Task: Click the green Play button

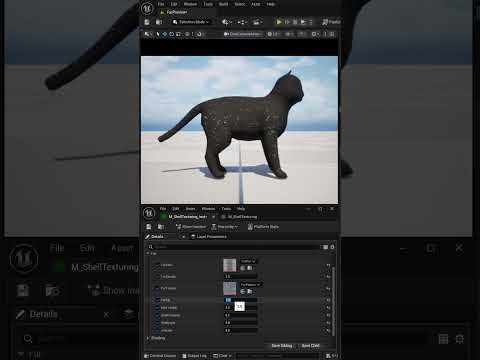Action: (x=279, y=22)
